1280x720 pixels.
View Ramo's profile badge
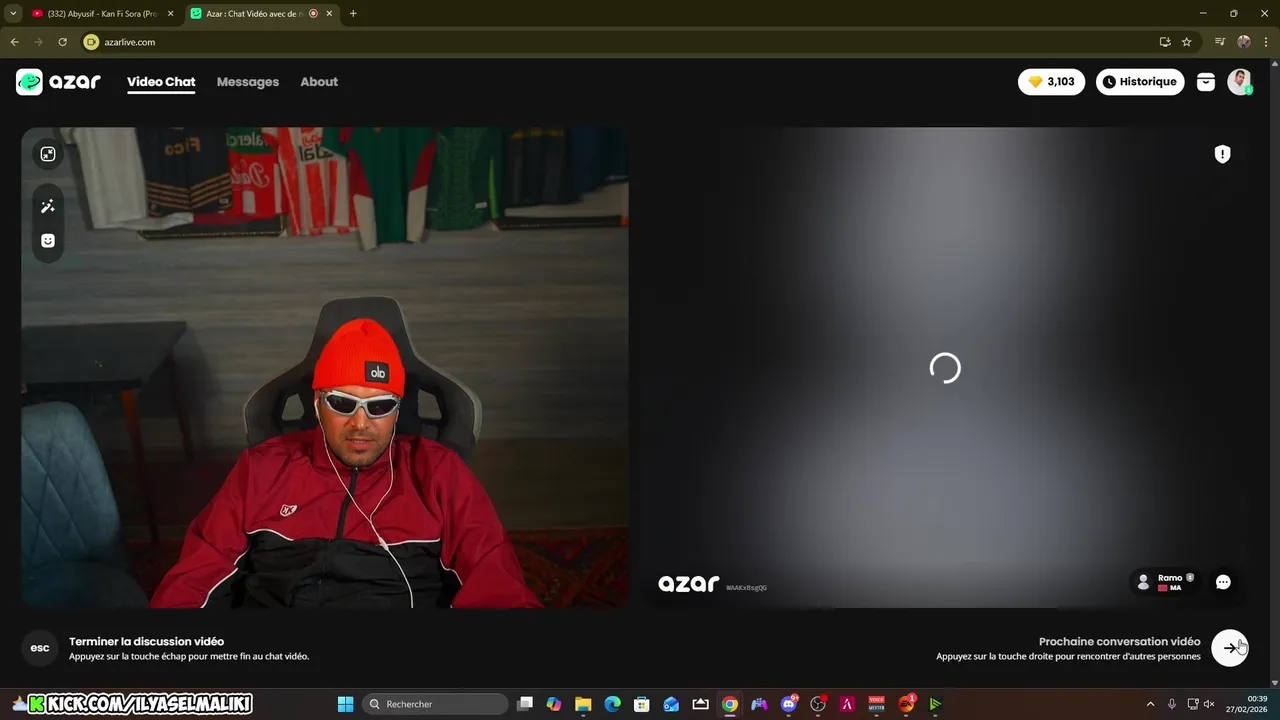(1166, 582)
